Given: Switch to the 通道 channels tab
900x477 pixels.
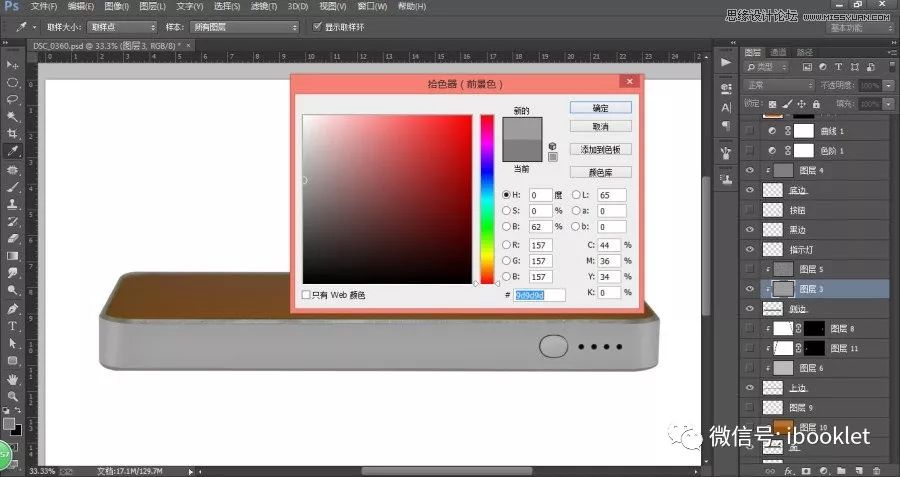Looking at the screenshot, I should click(x=777, y=52).
